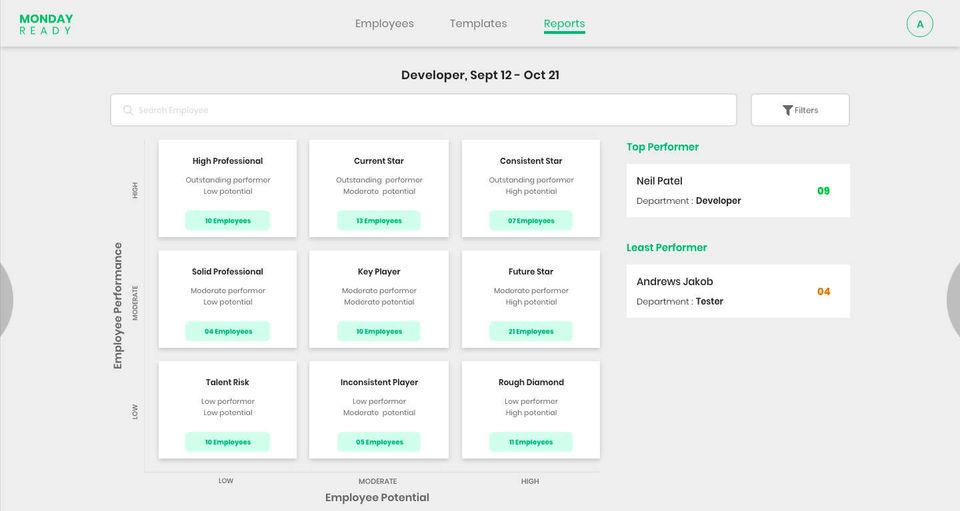Select top performer Neil Patel

point(738,190)
